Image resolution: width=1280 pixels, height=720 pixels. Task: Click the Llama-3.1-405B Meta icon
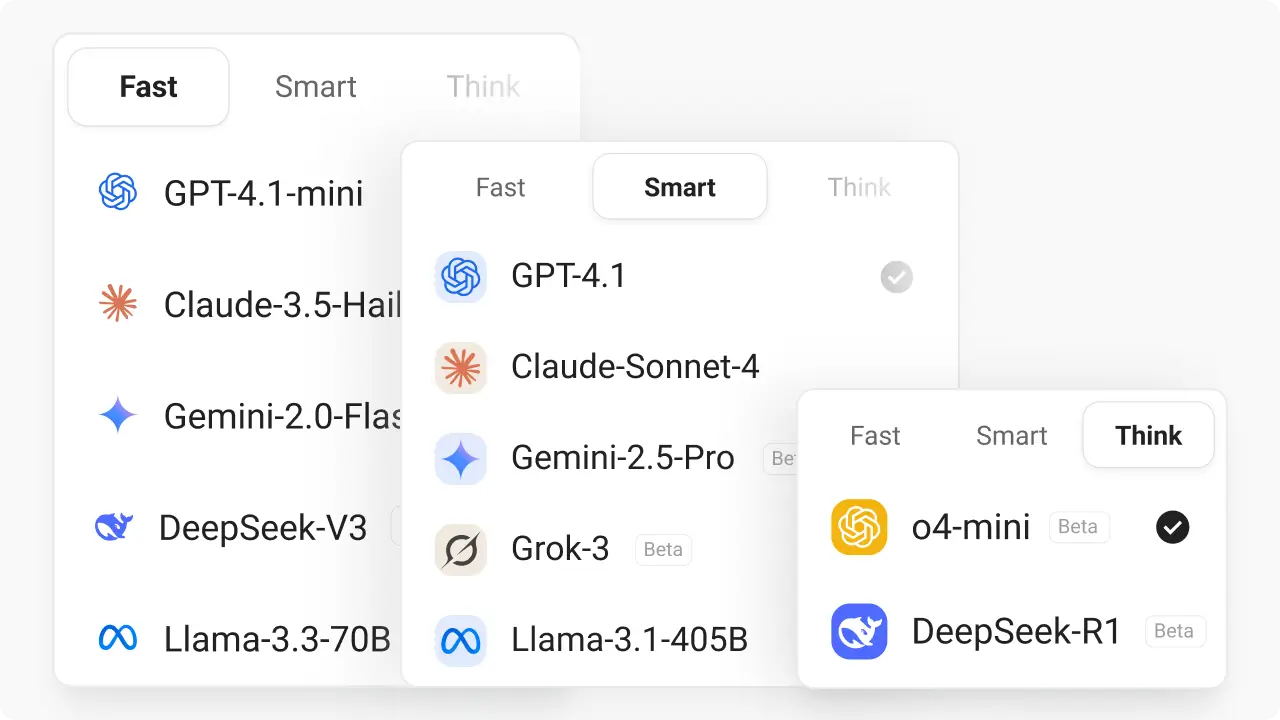point(461,641)
